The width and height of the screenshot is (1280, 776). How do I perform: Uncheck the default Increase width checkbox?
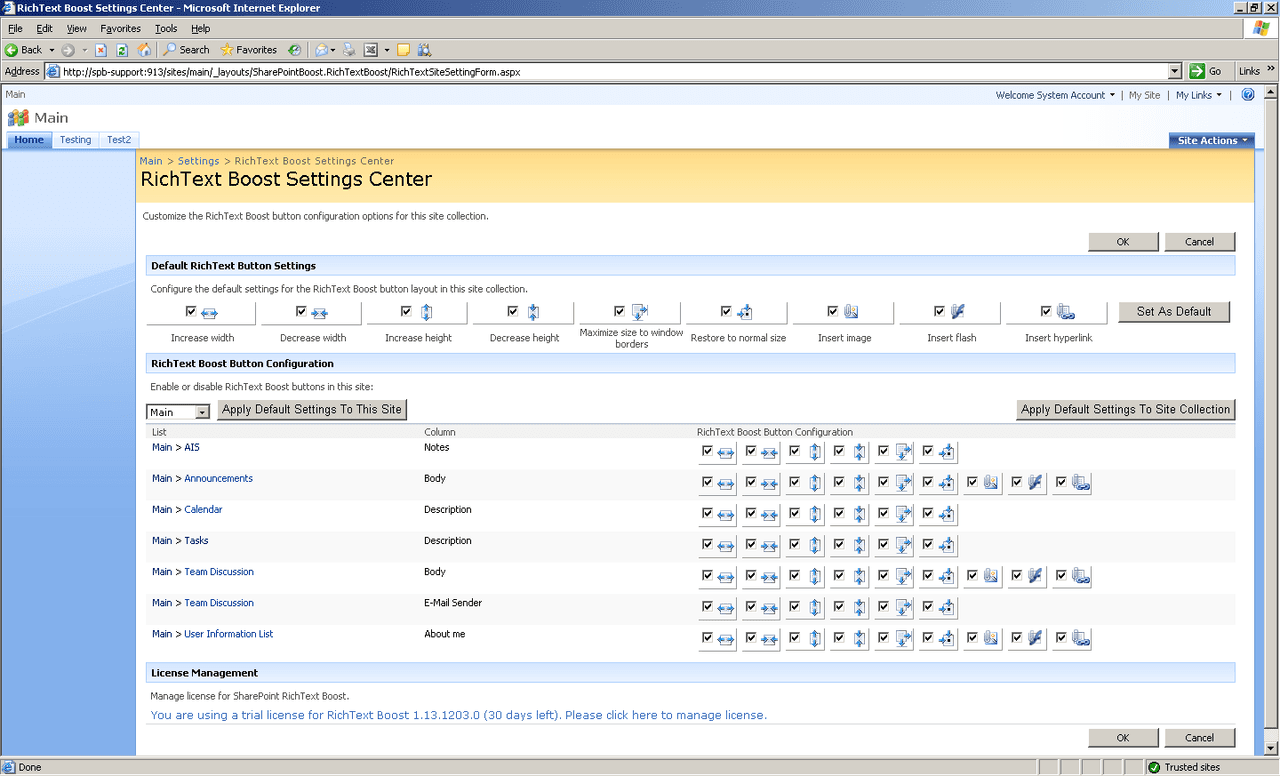click(191, 311)
